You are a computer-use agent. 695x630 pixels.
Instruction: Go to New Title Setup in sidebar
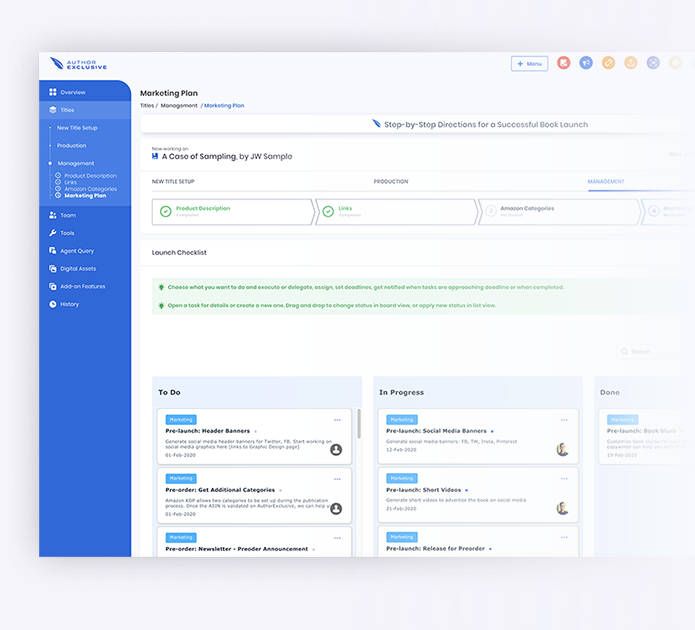click(77, 128)
